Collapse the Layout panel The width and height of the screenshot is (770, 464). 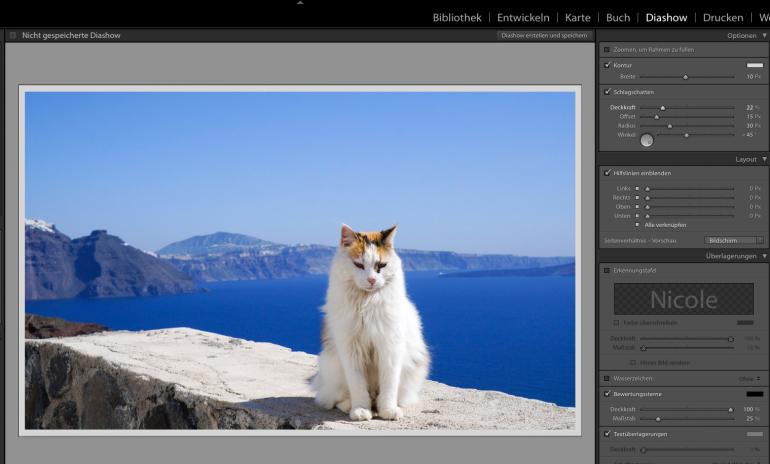764,159
